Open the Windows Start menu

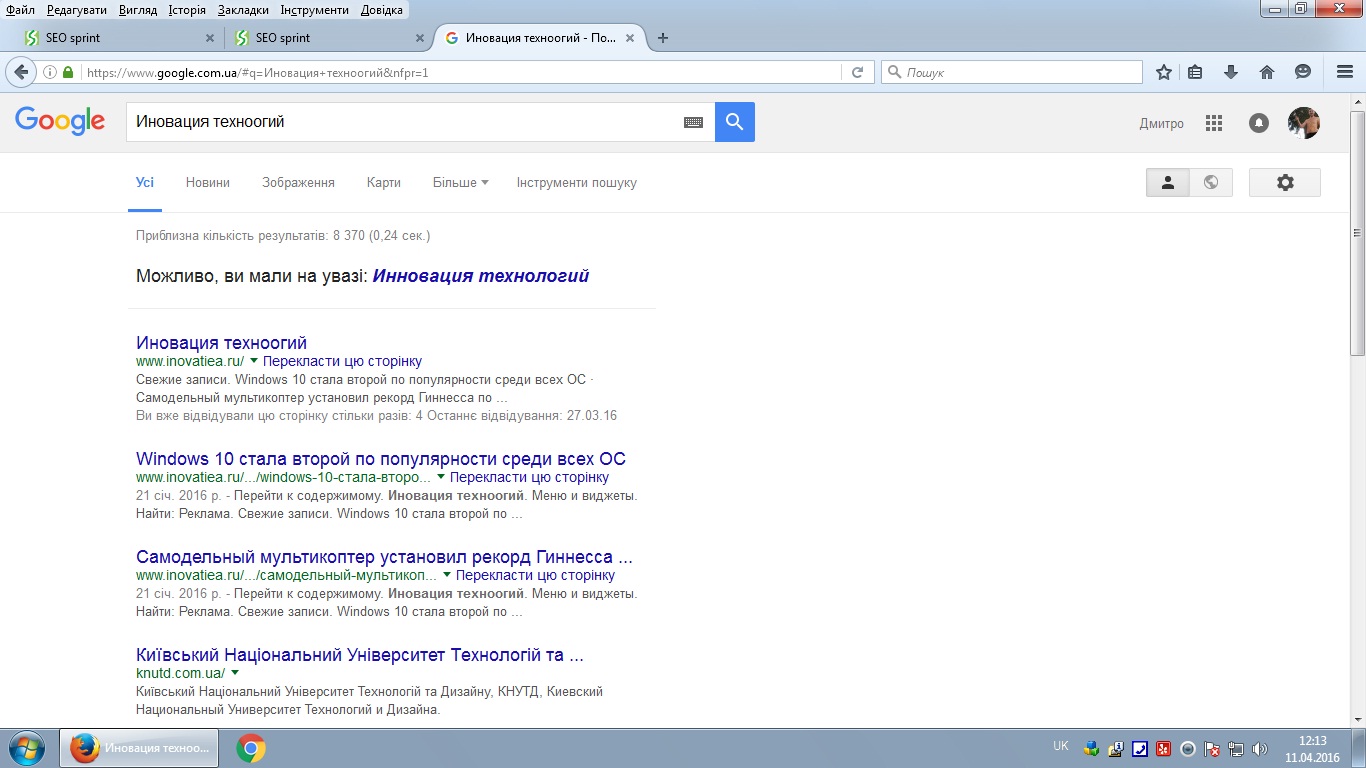coord(26,748)
